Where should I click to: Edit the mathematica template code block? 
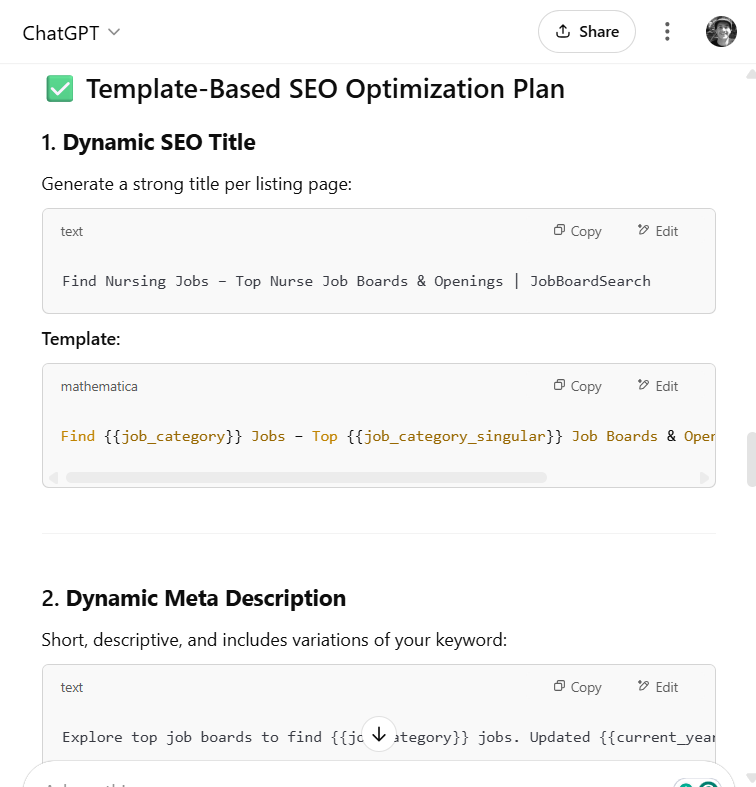tap(658, 386)
